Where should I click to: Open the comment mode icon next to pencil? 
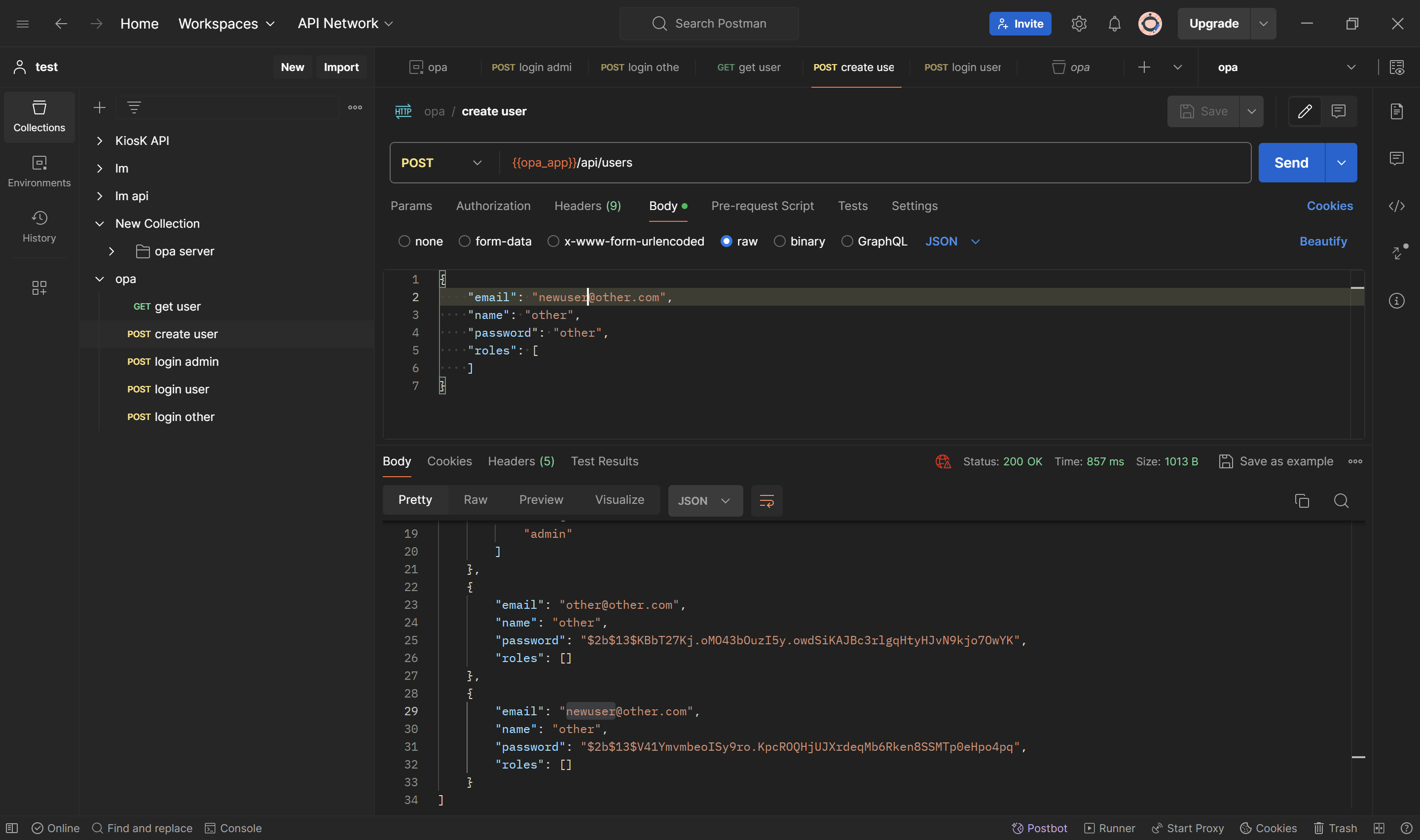point(1339,111)
